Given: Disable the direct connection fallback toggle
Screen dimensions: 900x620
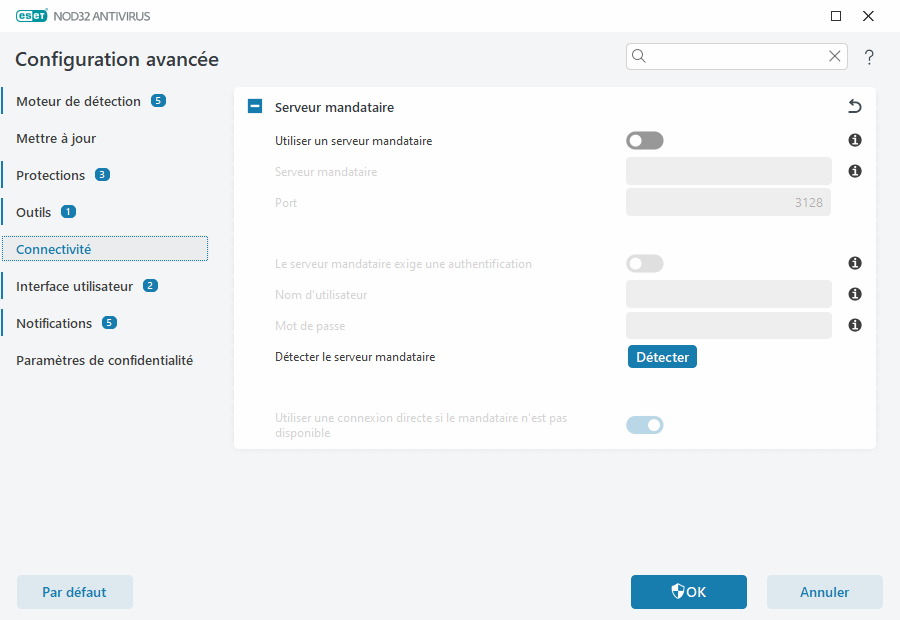Looking at the screenshot, I should point(644,424).
